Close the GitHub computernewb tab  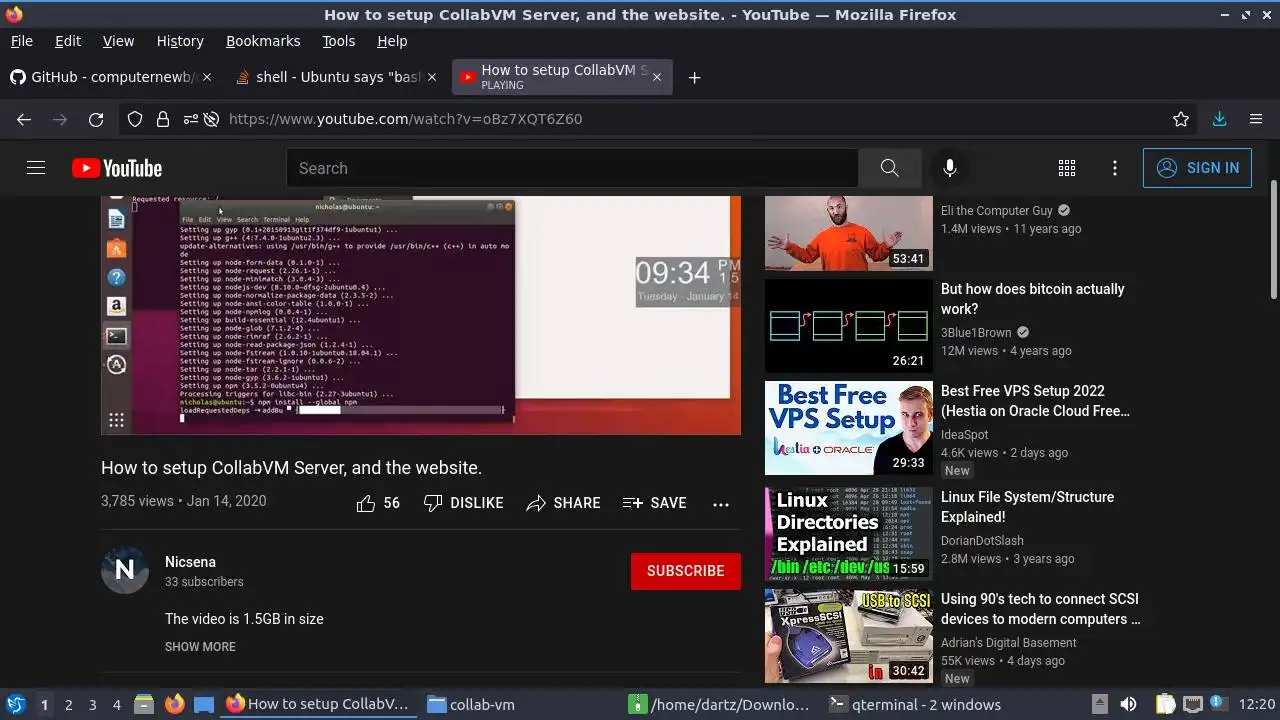pyautogui.click(x=207, y=77)
